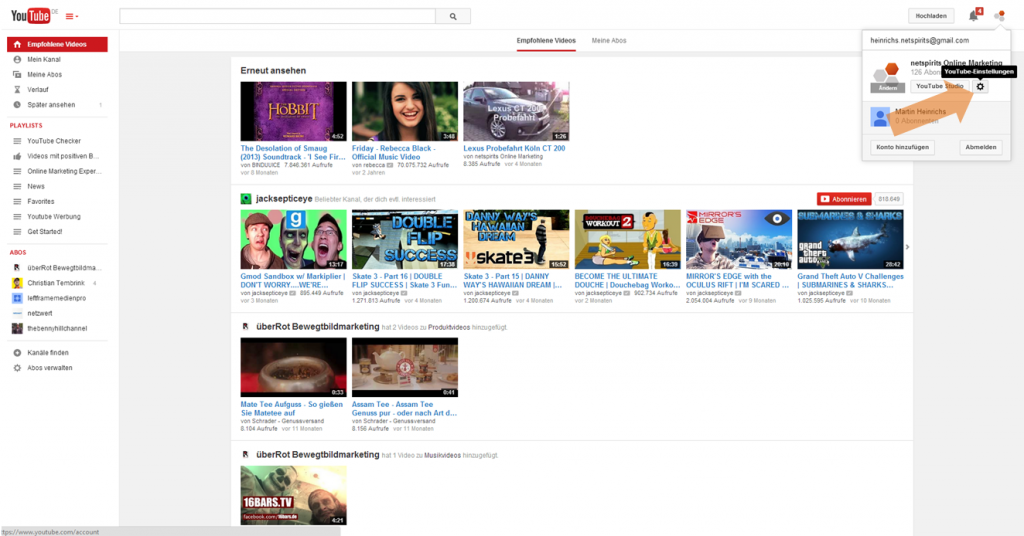Open the notifications bell

(x=973, y=16)
